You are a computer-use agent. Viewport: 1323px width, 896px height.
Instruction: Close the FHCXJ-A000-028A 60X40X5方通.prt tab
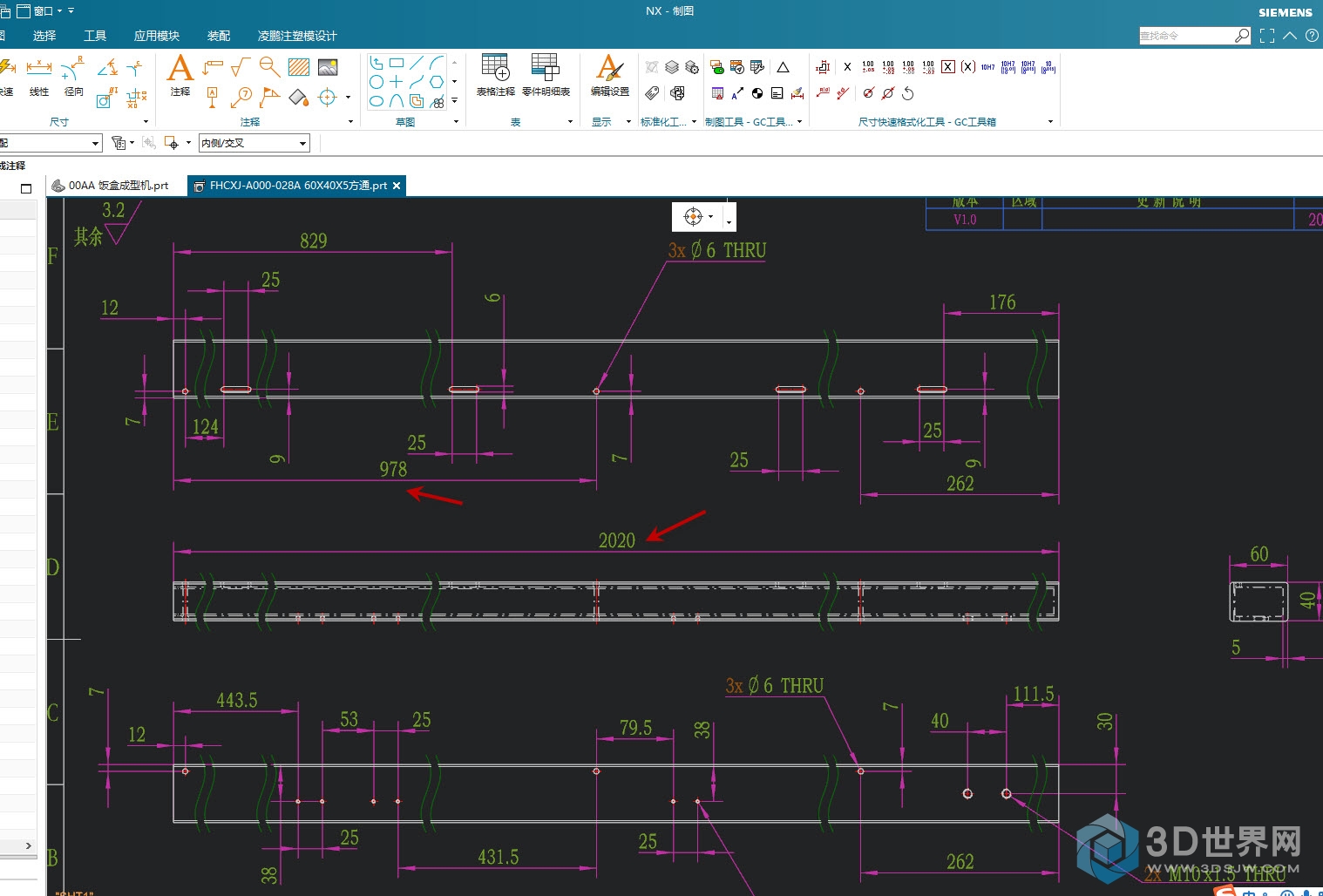click(x=397, y=186)
